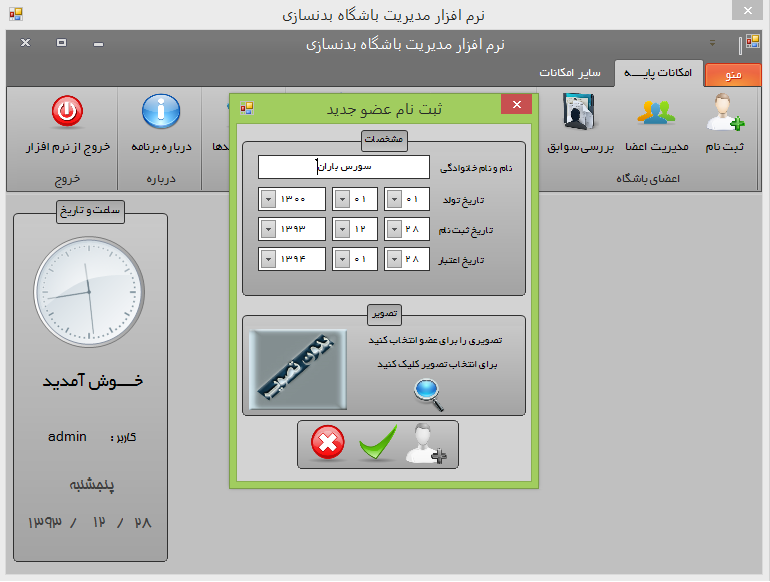Image resolution: width=770 pixels, height=582 pixels.
Task: Open the orange منو menu tab
Action: click(733, 75)
